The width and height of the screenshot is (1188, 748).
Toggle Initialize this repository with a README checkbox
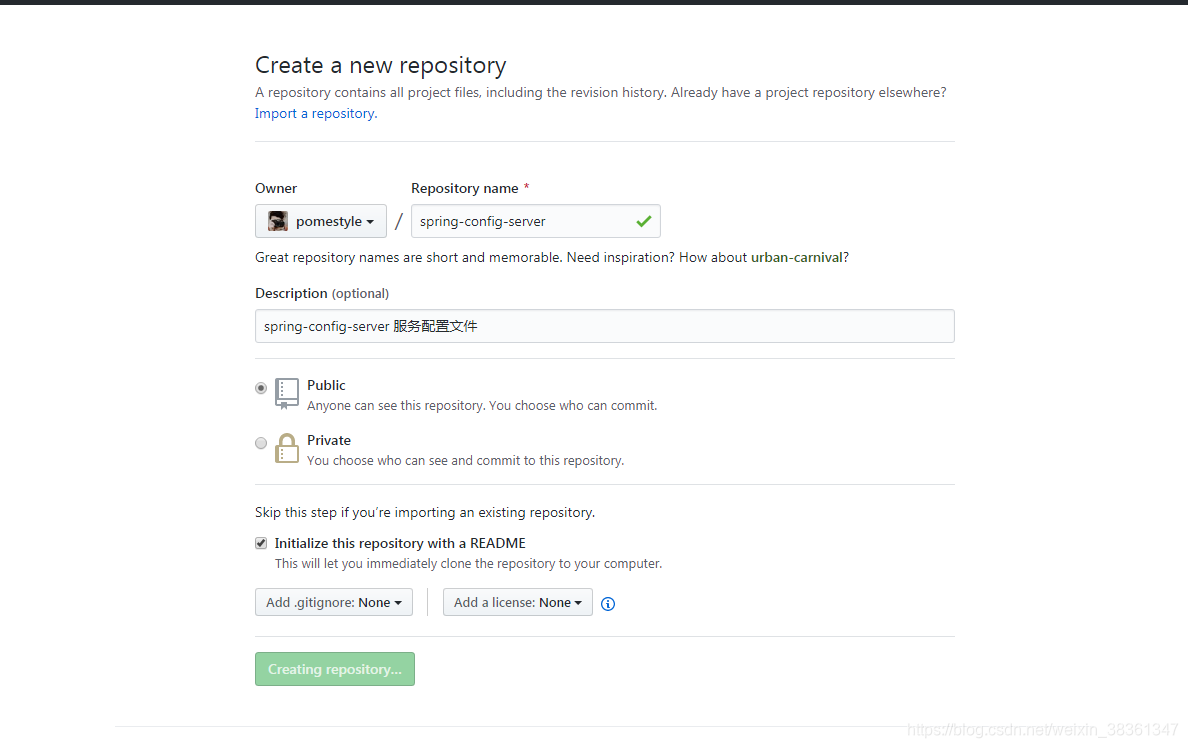[x=261, y=543]
